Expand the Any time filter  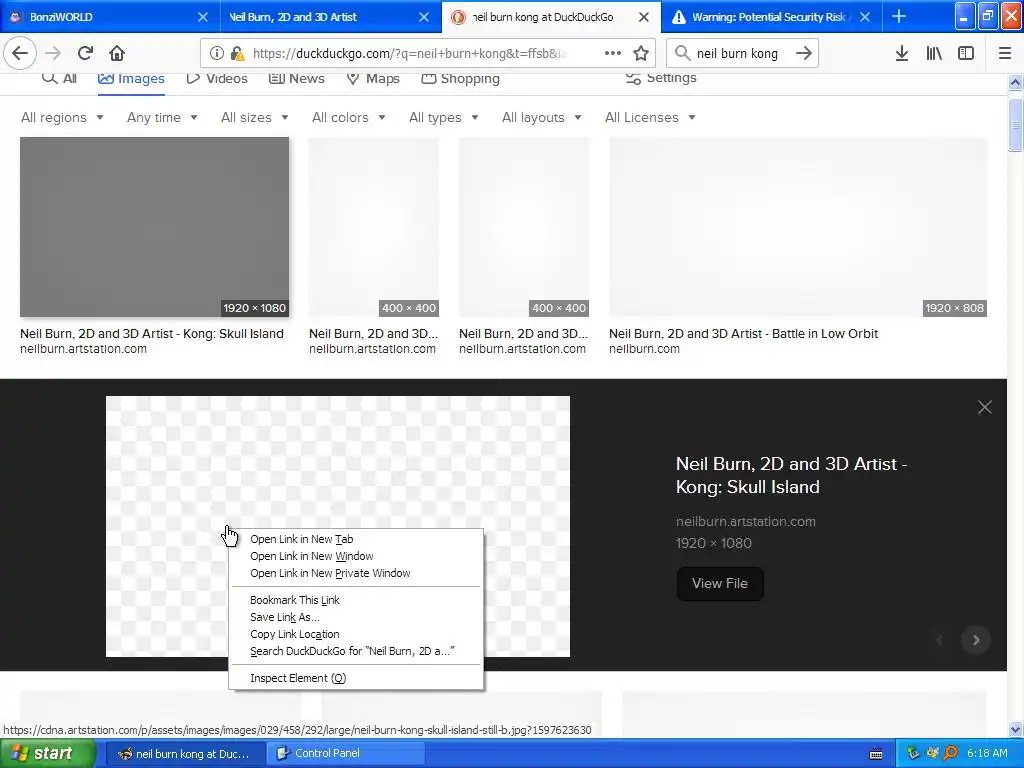[162, 118]
